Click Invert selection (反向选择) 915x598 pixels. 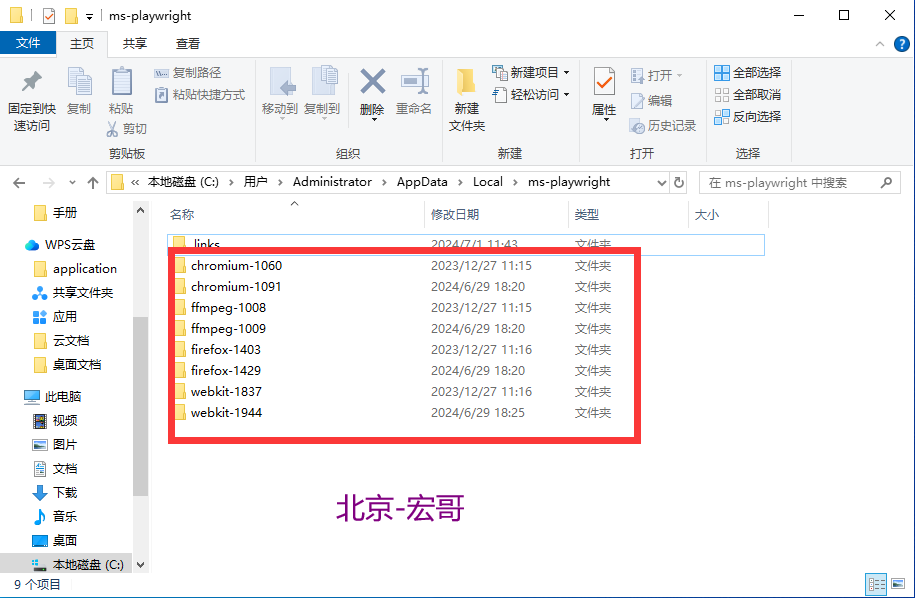(748, 117)
